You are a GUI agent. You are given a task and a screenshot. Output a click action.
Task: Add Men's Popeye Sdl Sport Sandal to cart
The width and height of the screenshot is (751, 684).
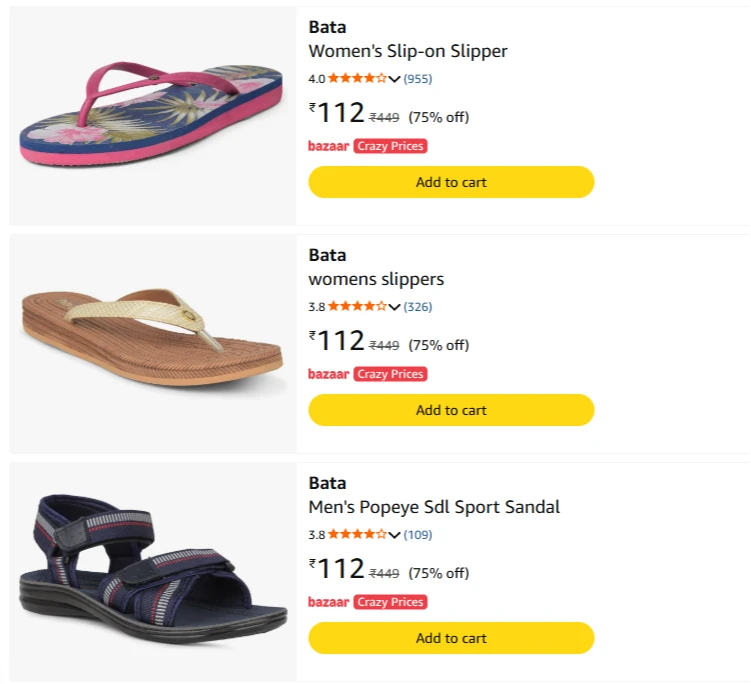coord(451,638)
